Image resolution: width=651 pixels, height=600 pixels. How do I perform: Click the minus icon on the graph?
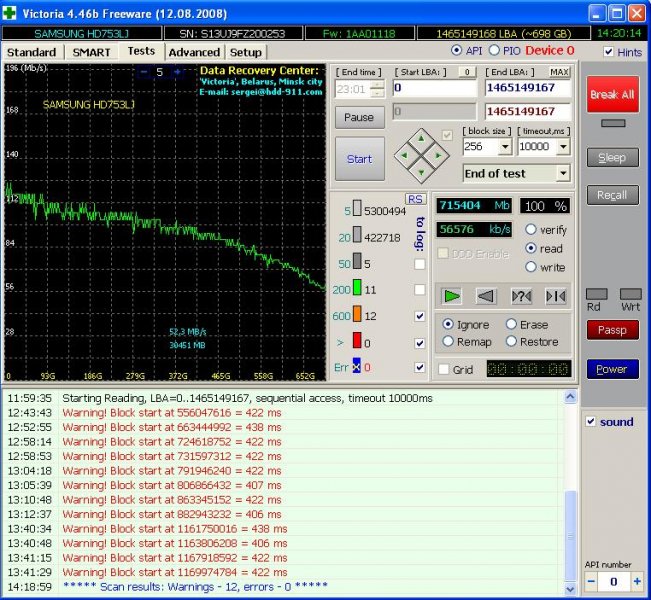point(145,72)
